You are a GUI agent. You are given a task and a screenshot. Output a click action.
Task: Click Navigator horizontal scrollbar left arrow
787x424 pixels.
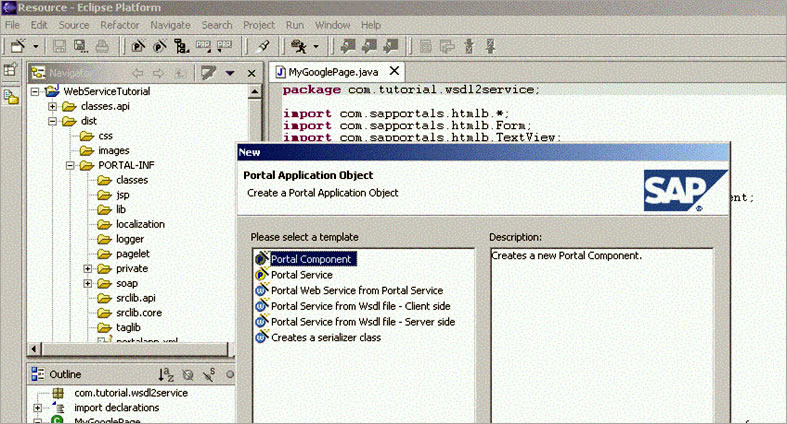click(x=35, y=349)
